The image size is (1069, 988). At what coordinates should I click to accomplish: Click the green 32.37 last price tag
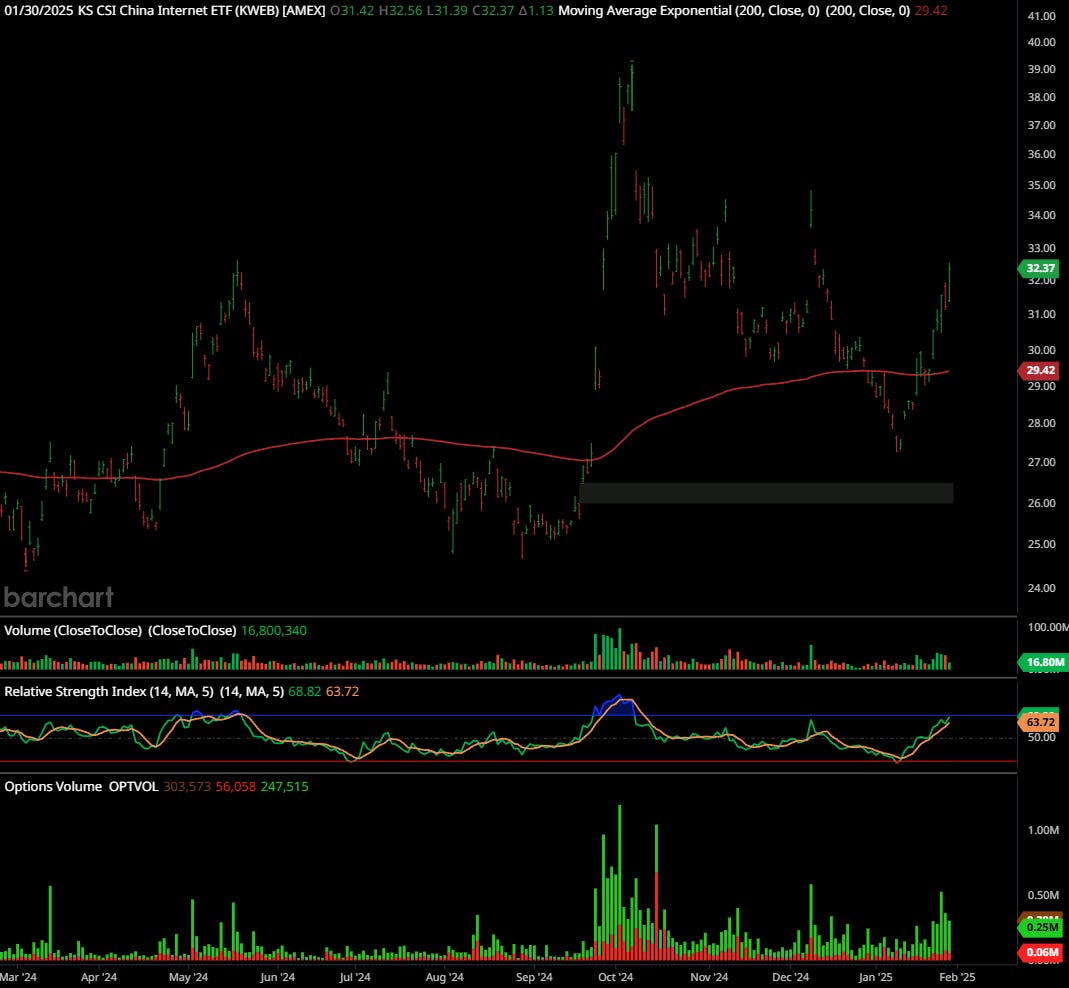[x=1040, y=268]
